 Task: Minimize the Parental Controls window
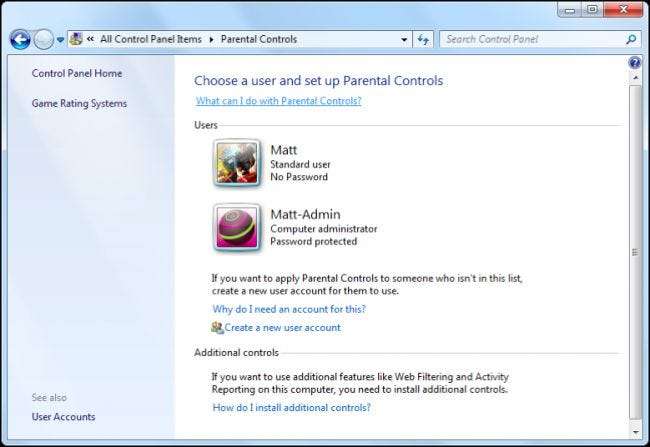click(570, 10)
